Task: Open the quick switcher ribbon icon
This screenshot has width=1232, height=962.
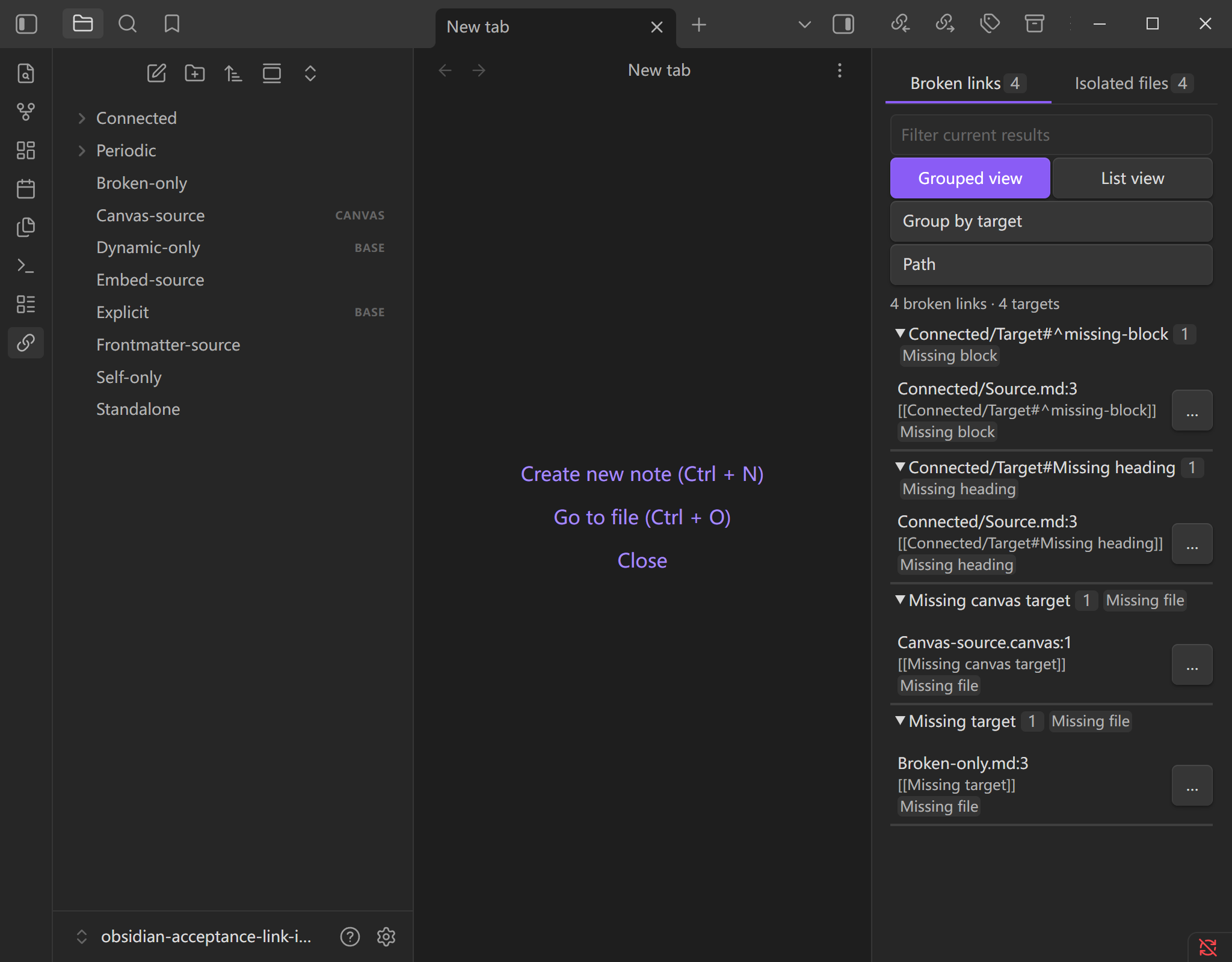Action: tap(26, 73)
